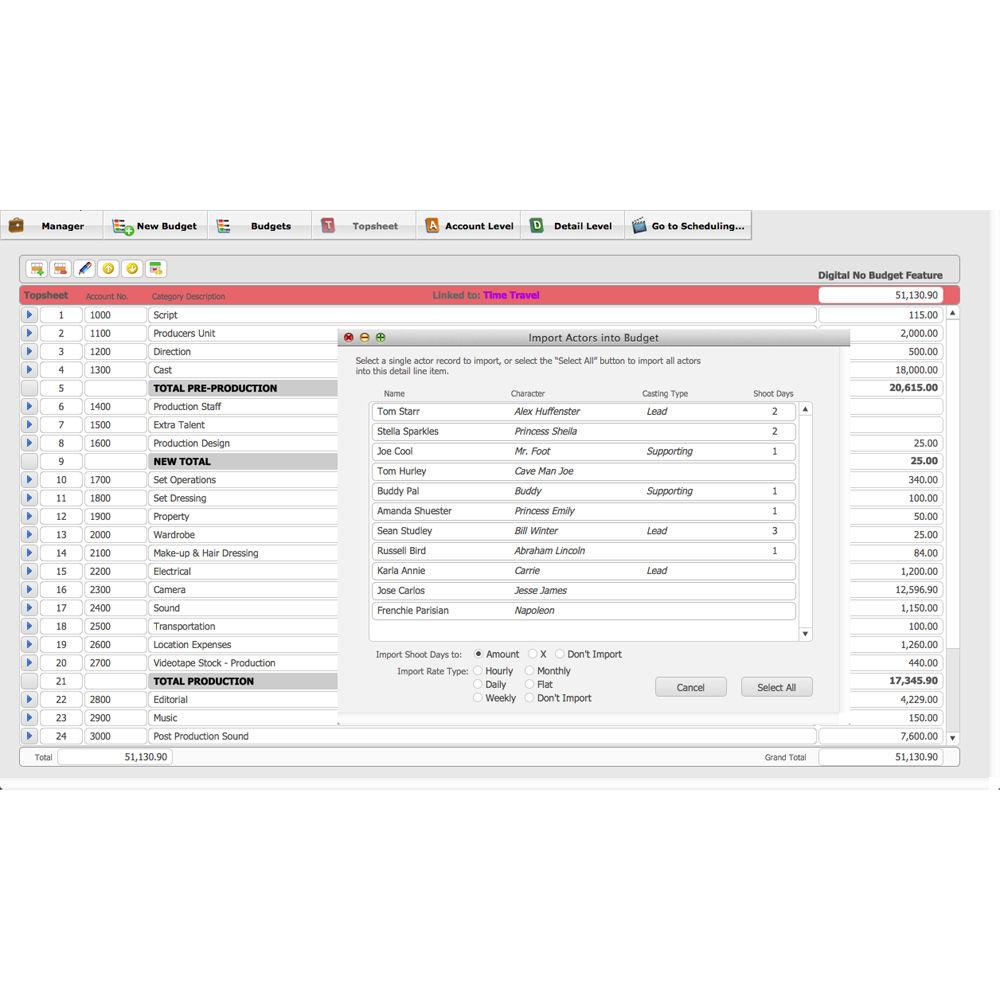Expand the Script row disclosure arrow
The height and width of the screenshot is (1000, 1000).
tap(29, 315)
